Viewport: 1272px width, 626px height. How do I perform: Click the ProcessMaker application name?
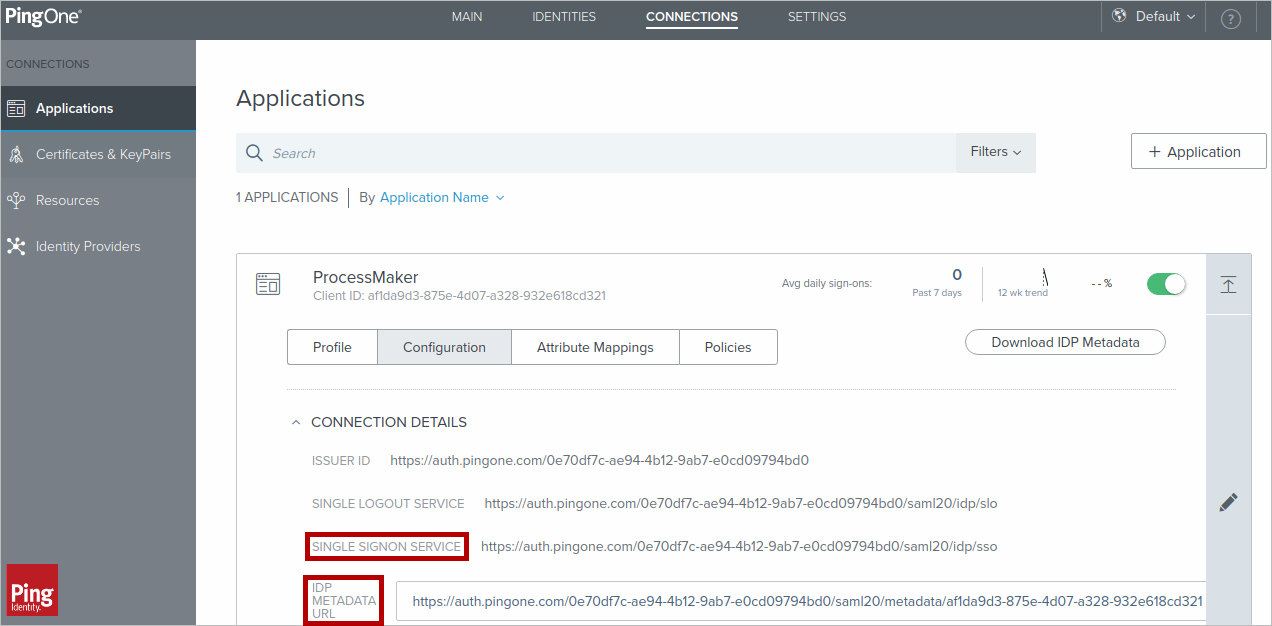pyautogui.click(x=365, y=277)
